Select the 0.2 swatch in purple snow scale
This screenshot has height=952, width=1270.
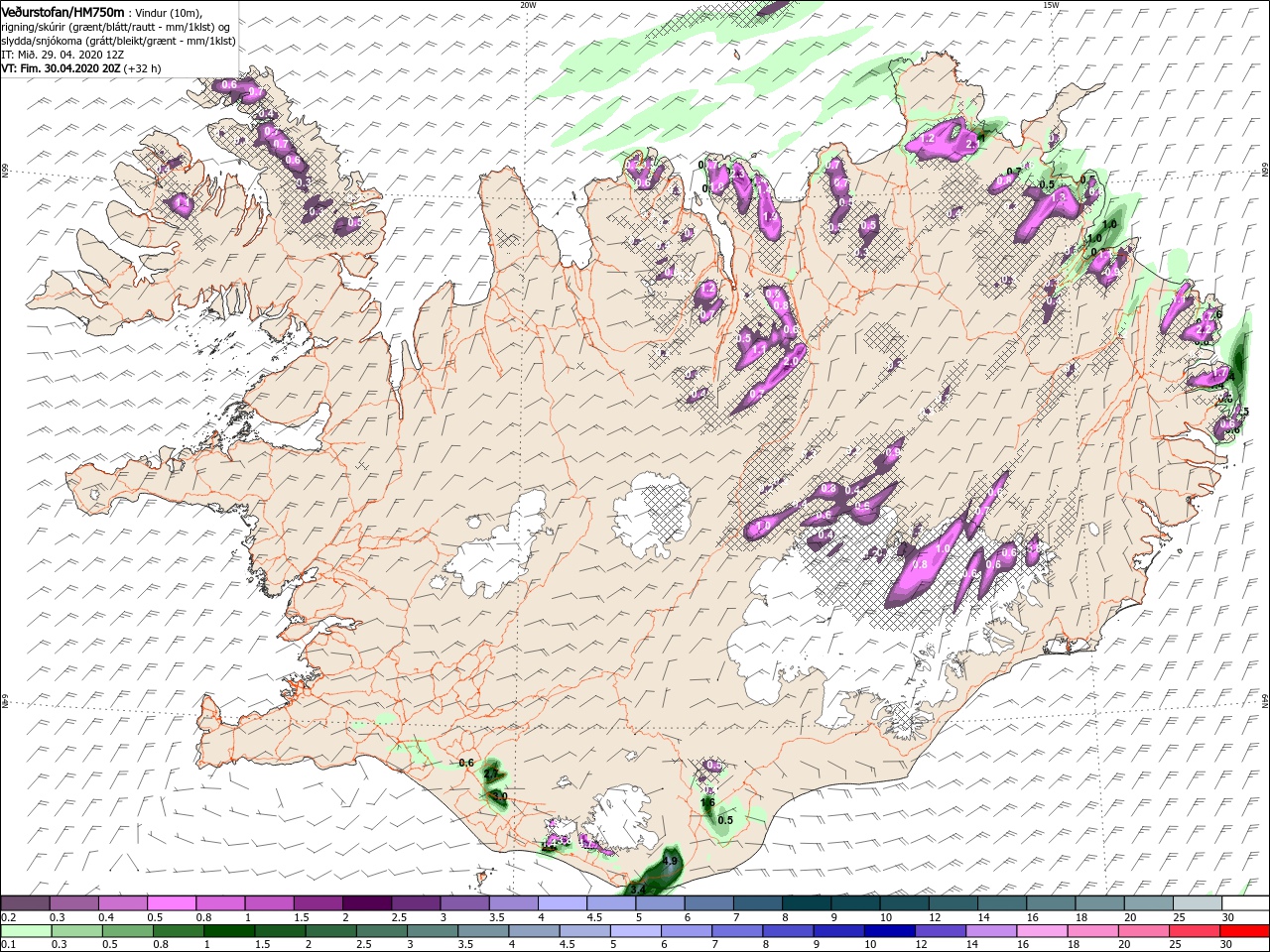tap(25, 903)
